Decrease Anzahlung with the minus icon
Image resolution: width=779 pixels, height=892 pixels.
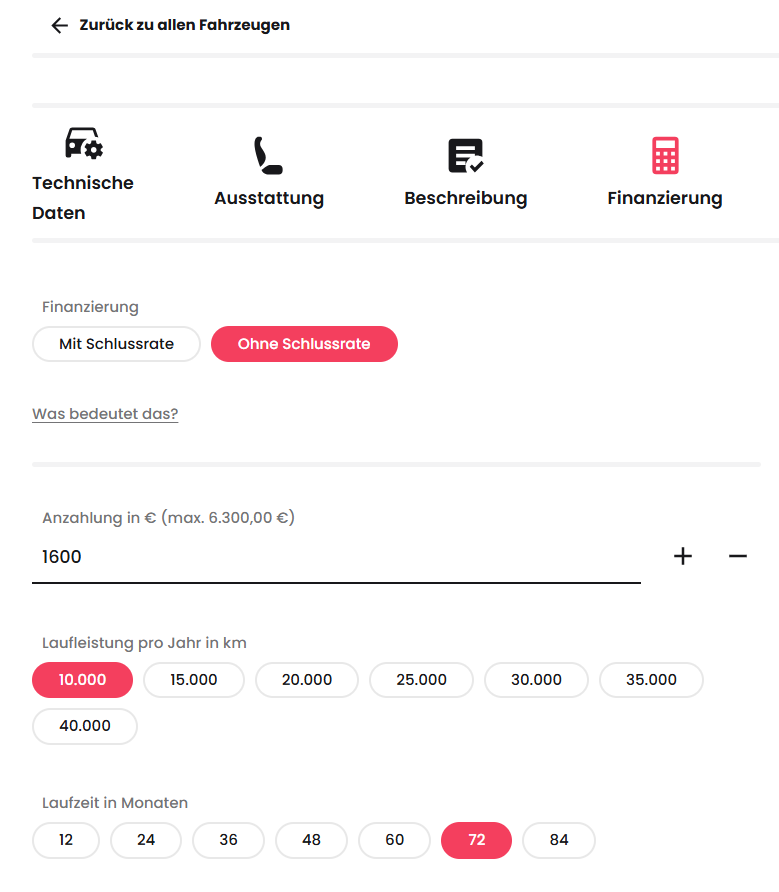(738, 557)
